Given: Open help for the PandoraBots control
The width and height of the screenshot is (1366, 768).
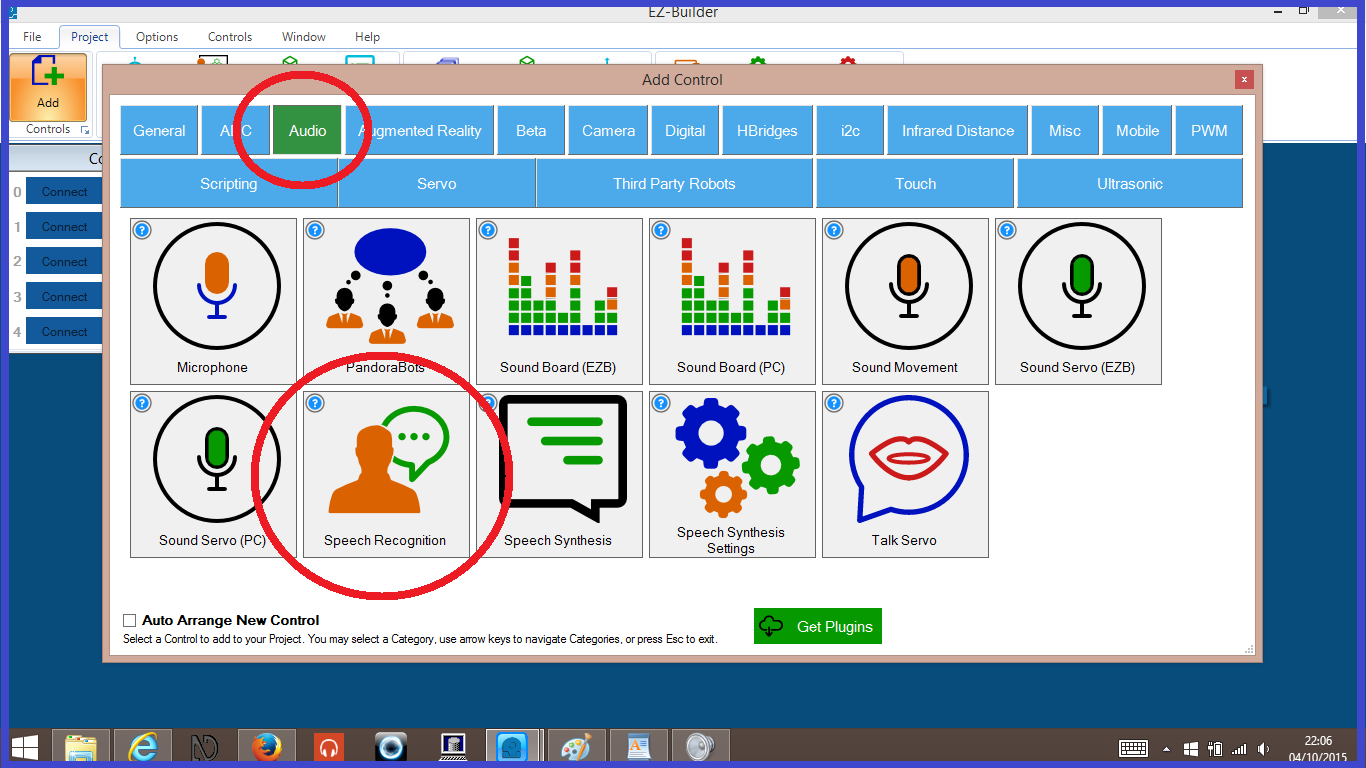Looking at the screenshot, I should tap(315, 230).
